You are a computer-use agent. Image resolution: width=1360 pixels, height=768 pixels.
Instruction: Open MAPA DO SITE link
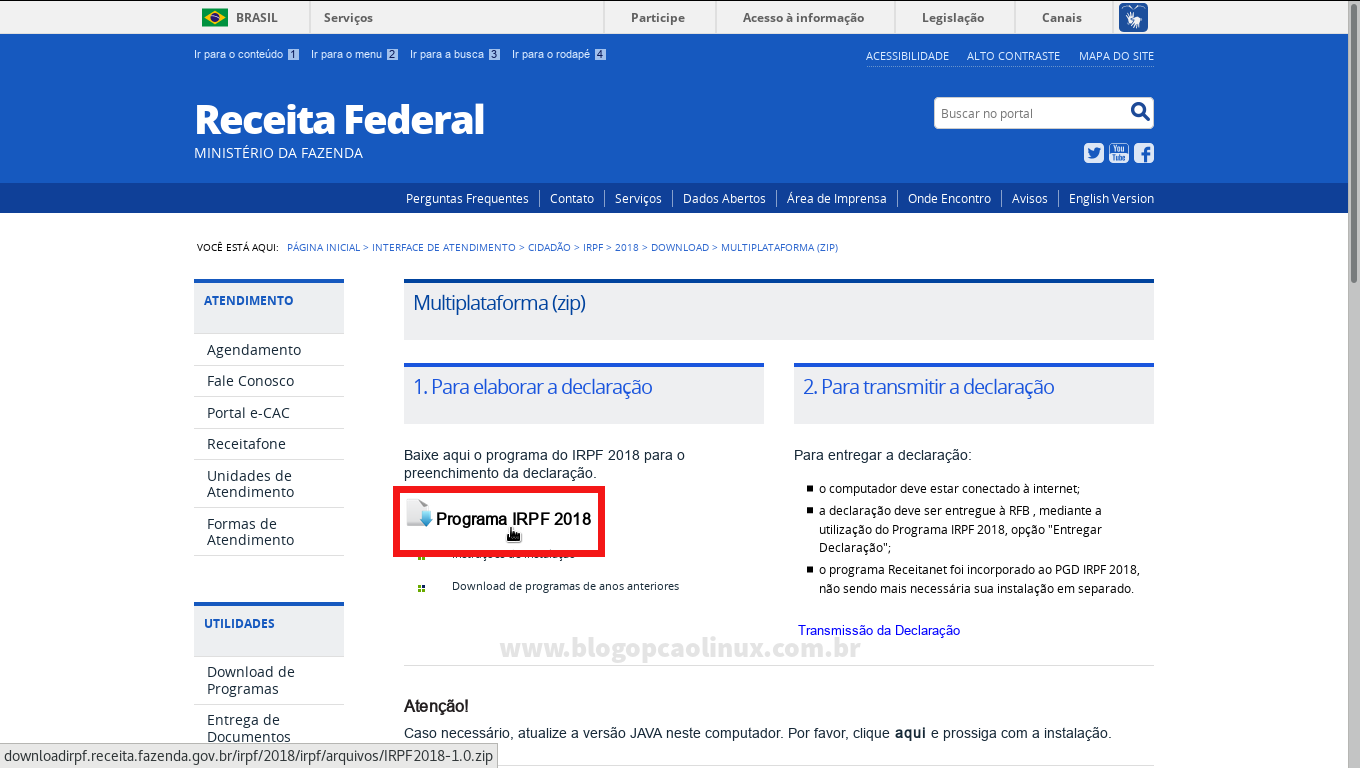pyautogui.click(x=1116, y=56)
